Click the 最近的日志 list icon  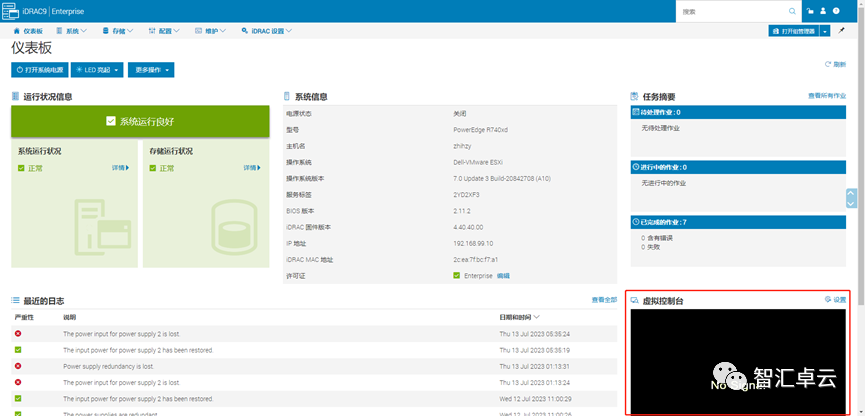coord(15,301)
